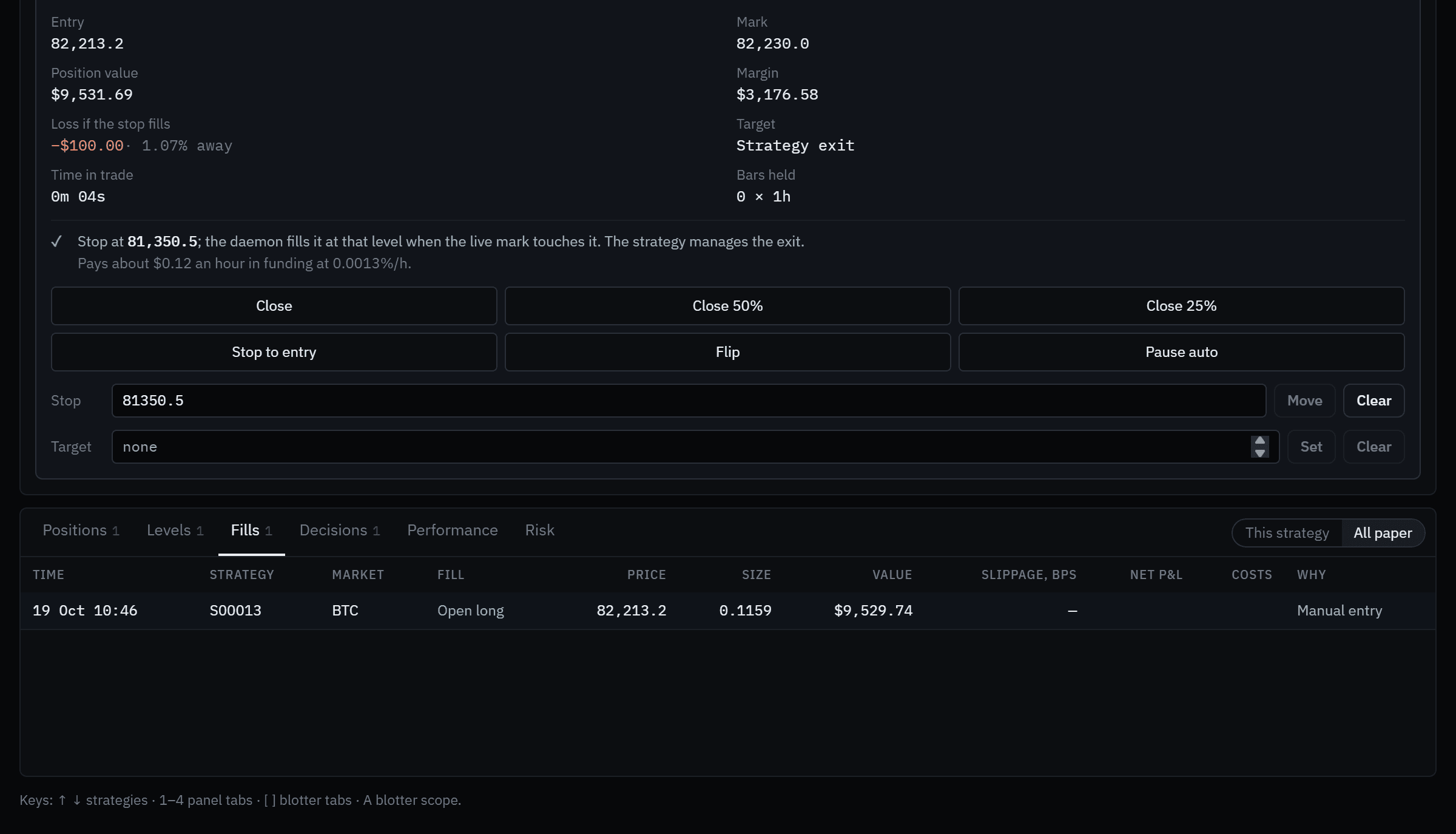Click the Position value $9,531.69

(92, 95)
